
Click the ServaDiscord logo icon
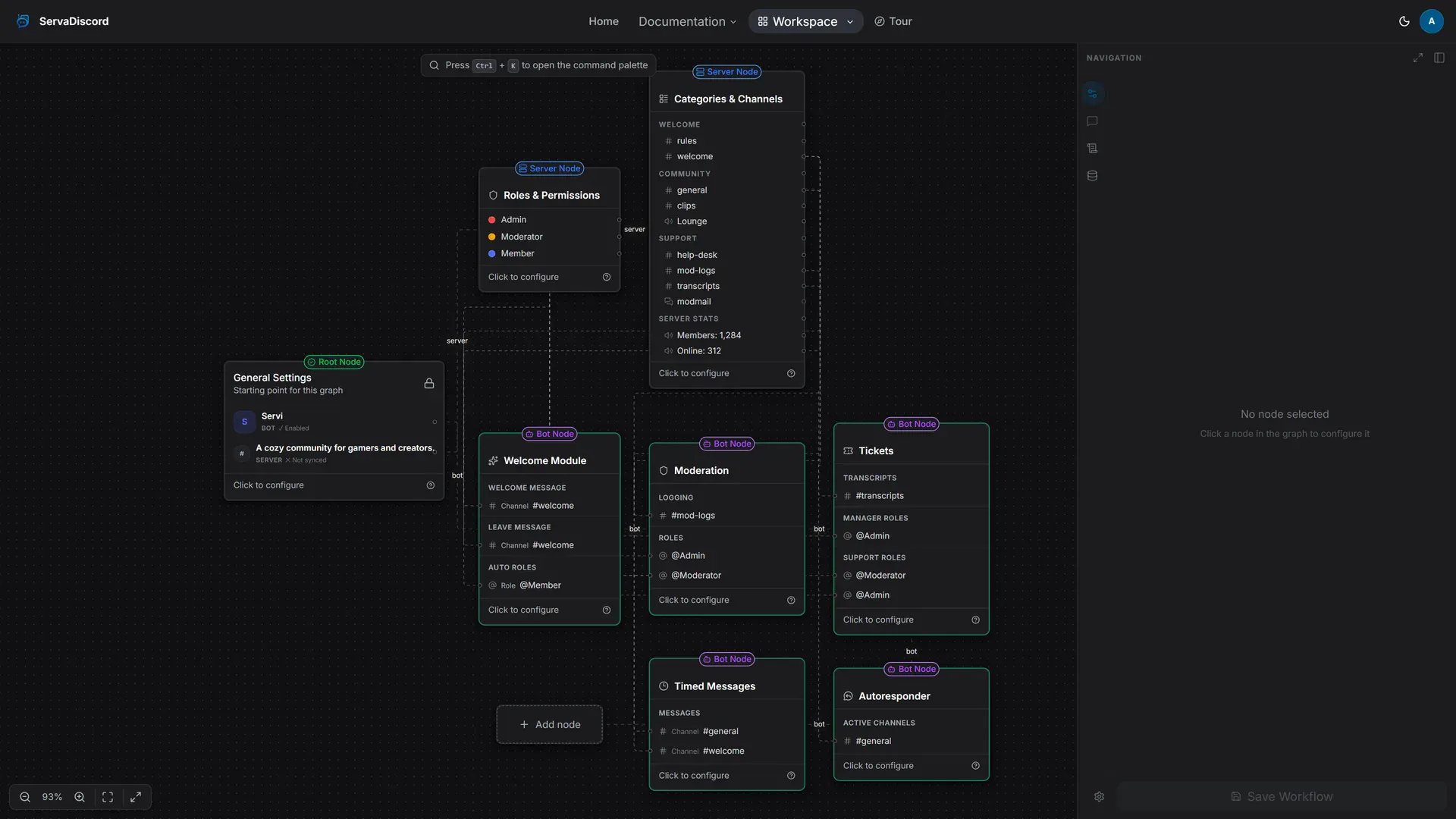(x=23, y=21)
